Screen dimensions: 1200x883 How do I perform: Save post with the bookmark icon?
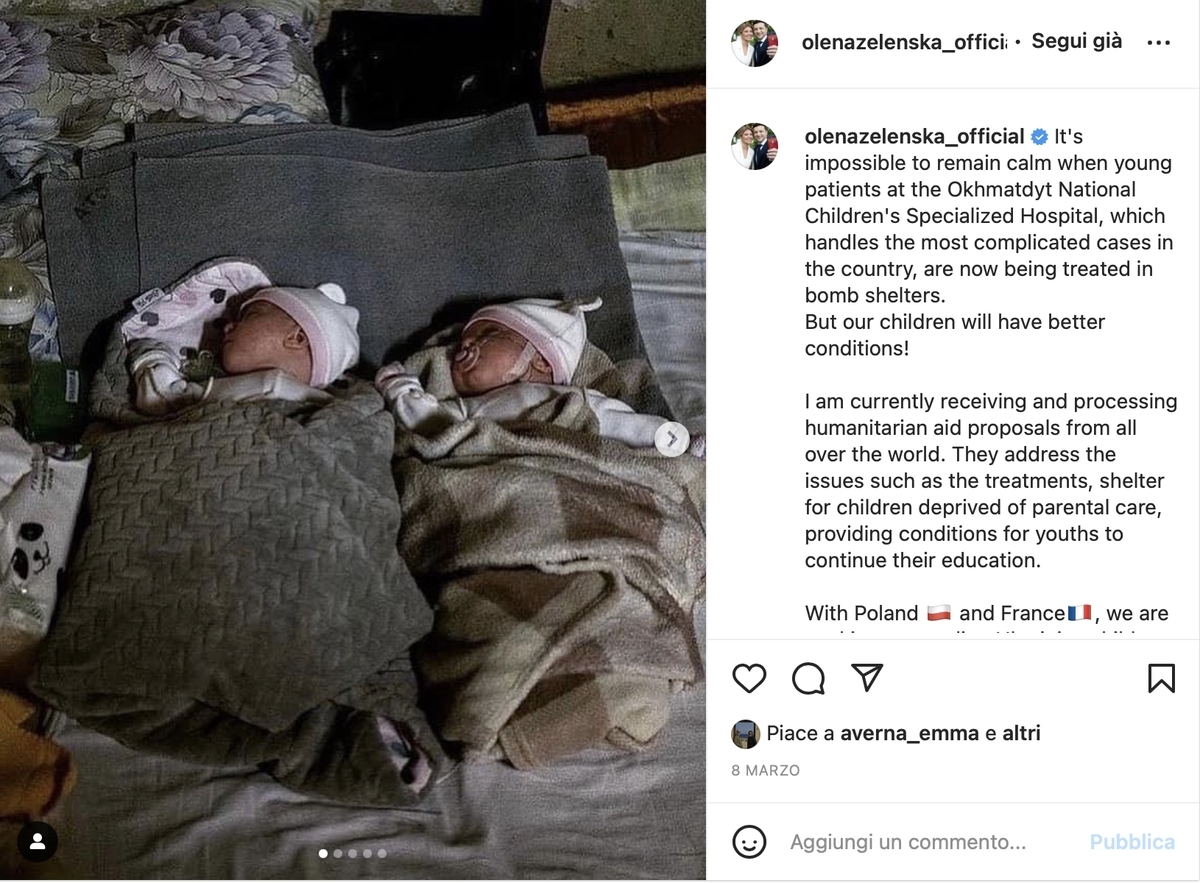point(1161,679)
